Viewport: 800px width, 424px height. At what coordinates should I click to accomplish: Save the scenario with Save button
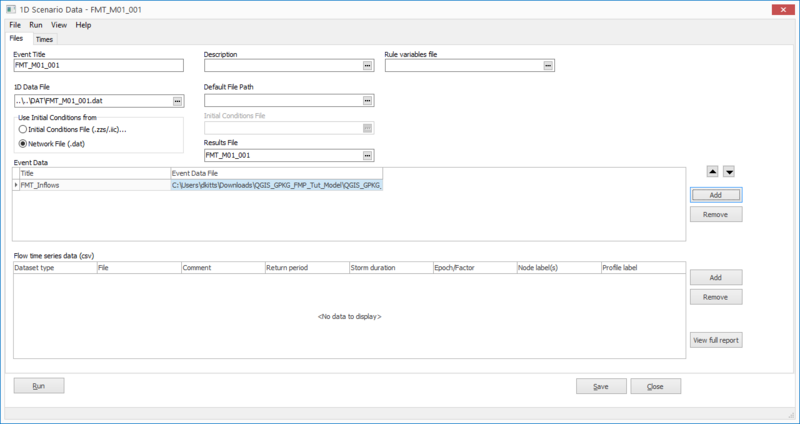[601, 386]
